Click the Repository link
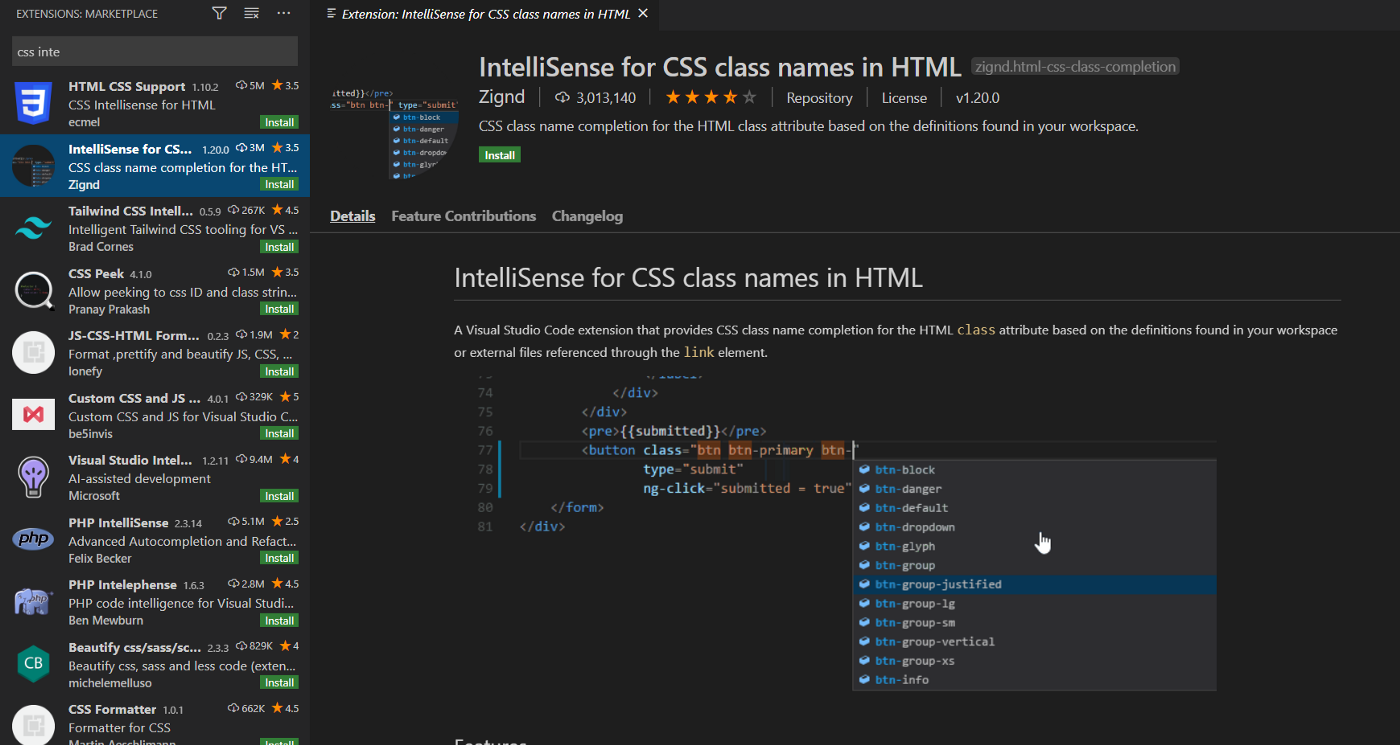This screenshot has width=1400, height=745. [x=819, y=98]
